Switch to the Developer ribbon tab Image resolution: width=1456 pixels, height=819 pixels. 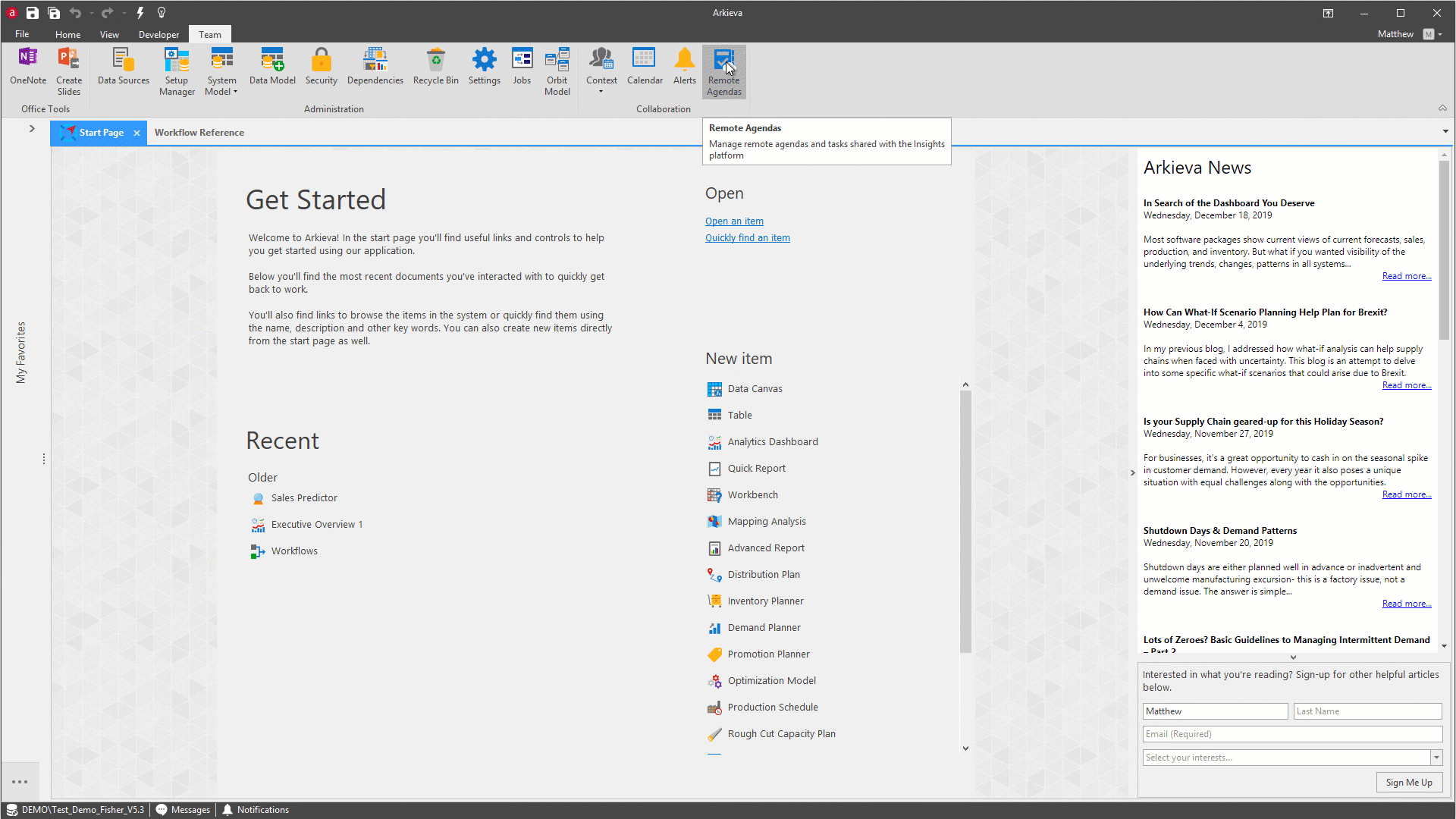coord(158,34)
